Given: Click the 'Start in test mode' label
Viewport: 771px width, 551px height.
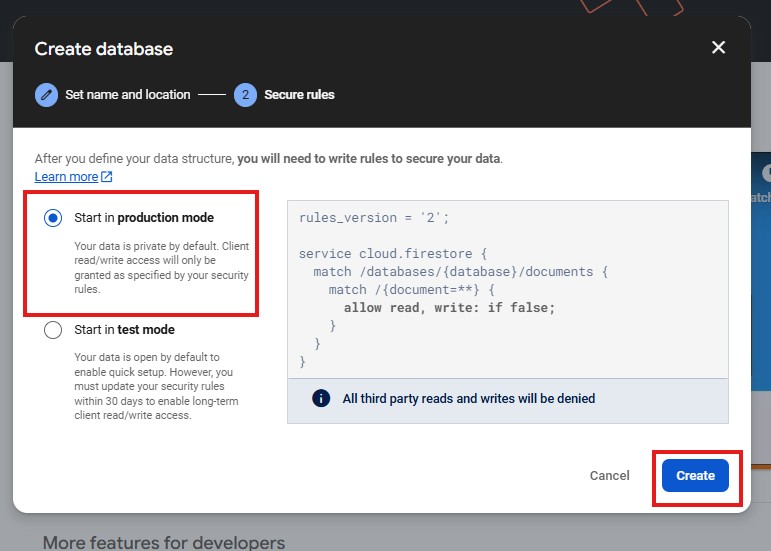Looking at the screenshot, I should [x=125, y=330].
